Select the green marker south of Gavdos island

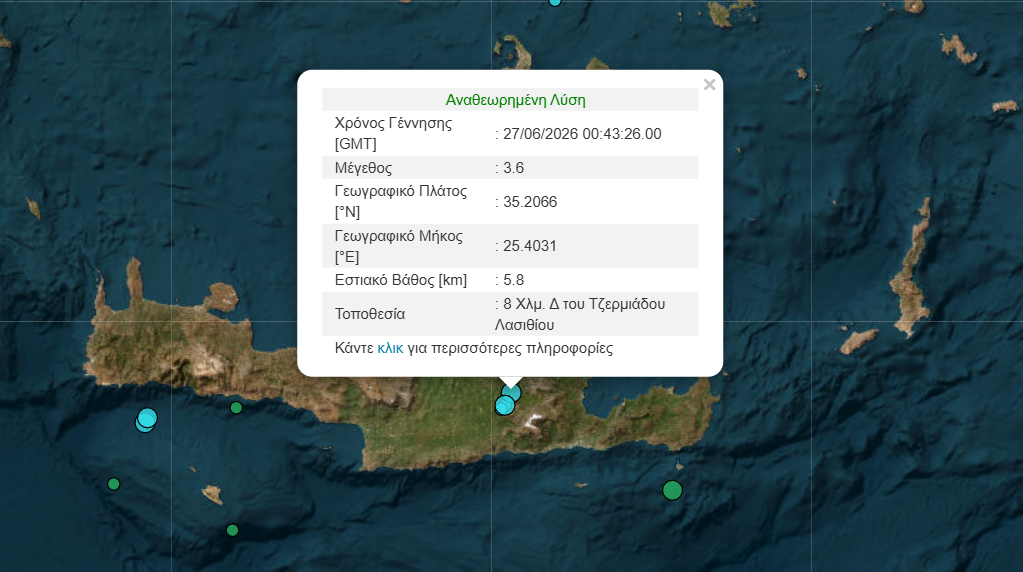coord(232,530)
